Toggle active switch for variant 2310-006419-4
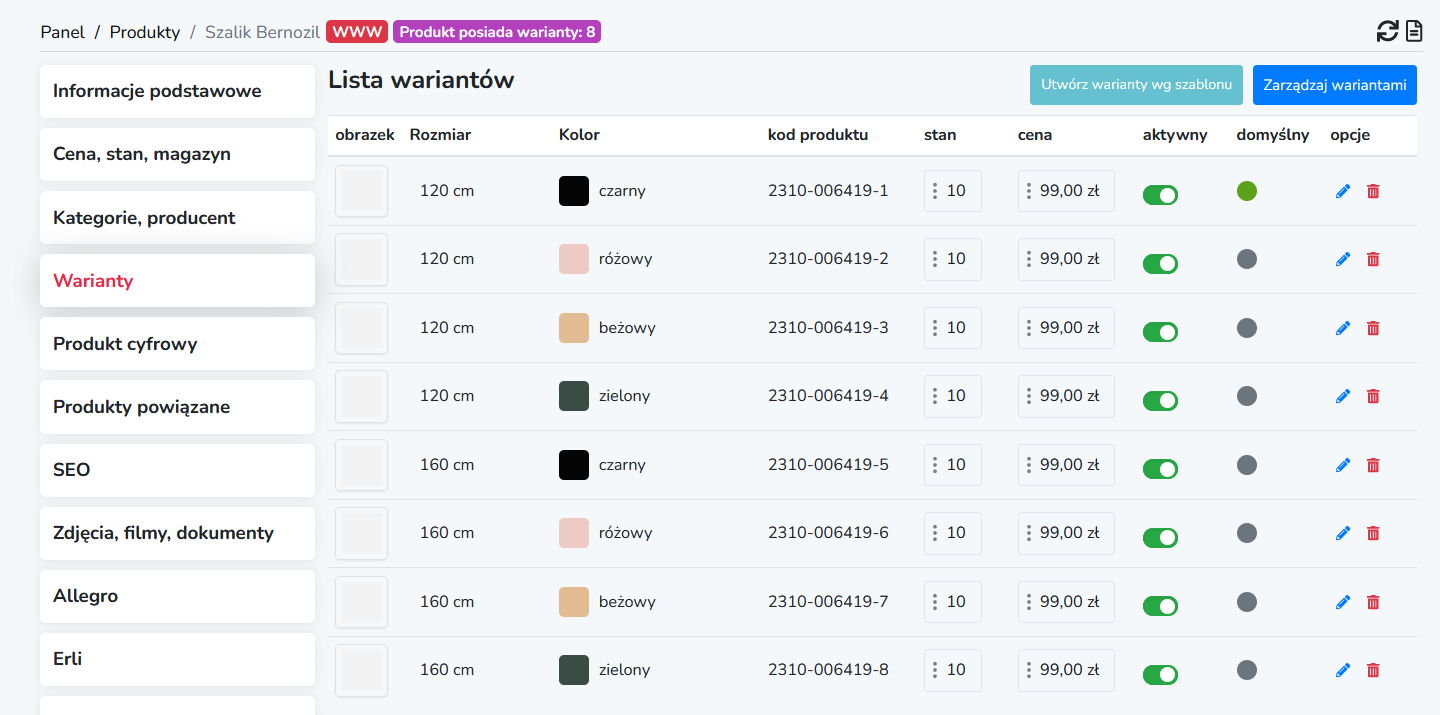1440x715 pixels. [1160, 401]
